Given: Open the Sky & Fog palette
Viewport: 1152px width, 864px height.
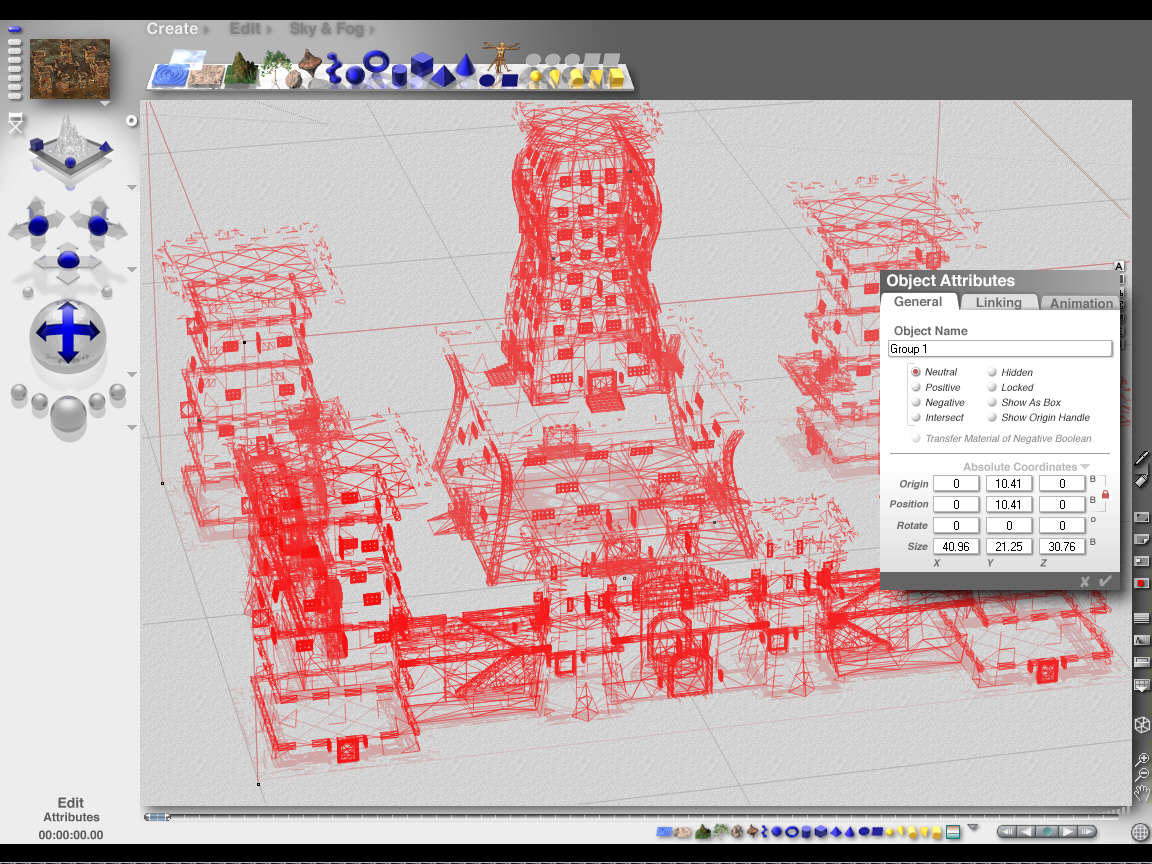Looking at the screenshot, I should click(326, 29).
